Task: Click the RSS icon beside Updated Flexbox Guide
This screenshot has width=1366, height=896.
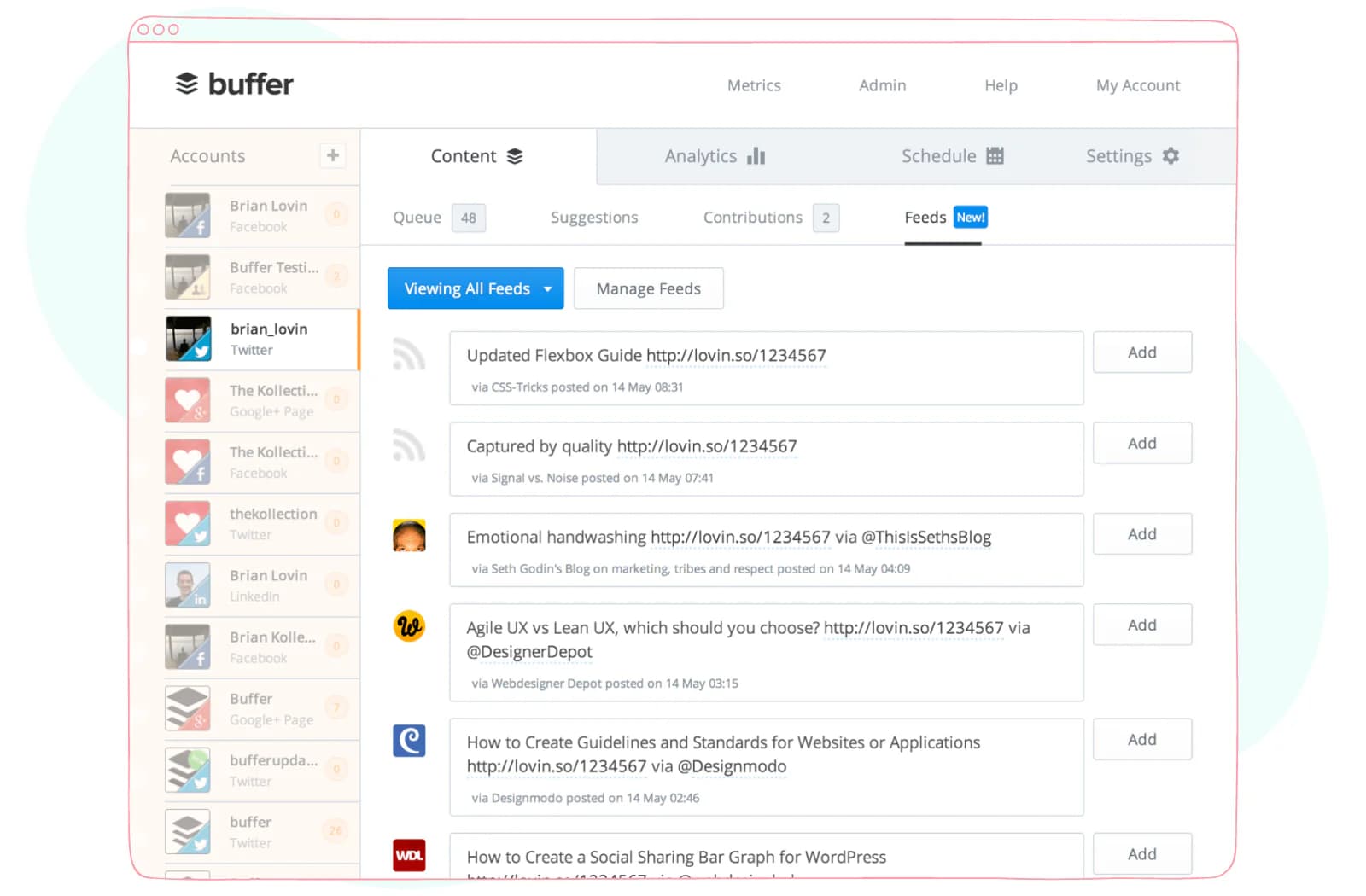Action: [409, 354]
